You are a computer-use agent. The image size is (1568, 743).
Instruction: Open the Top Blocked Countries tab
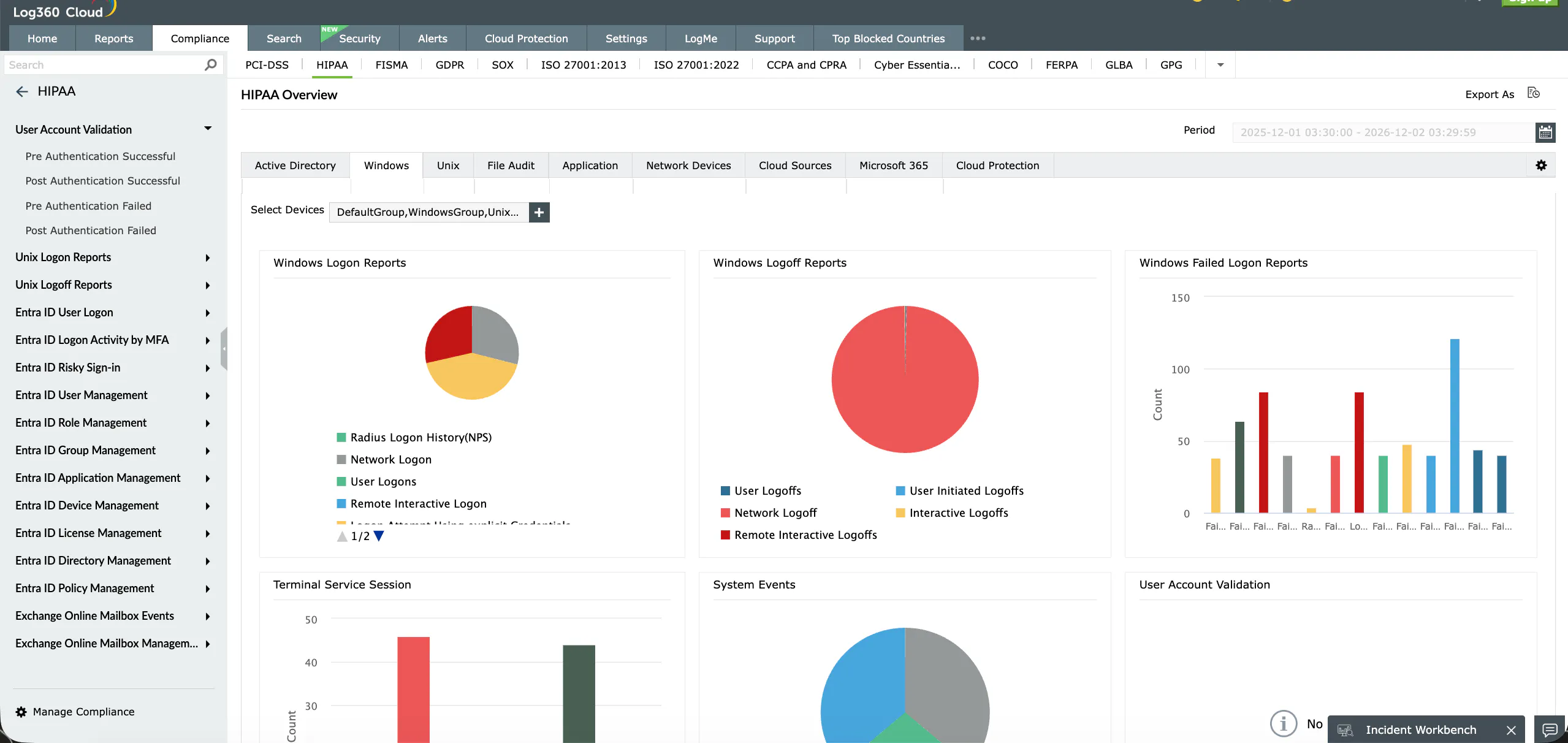(888, 38)
